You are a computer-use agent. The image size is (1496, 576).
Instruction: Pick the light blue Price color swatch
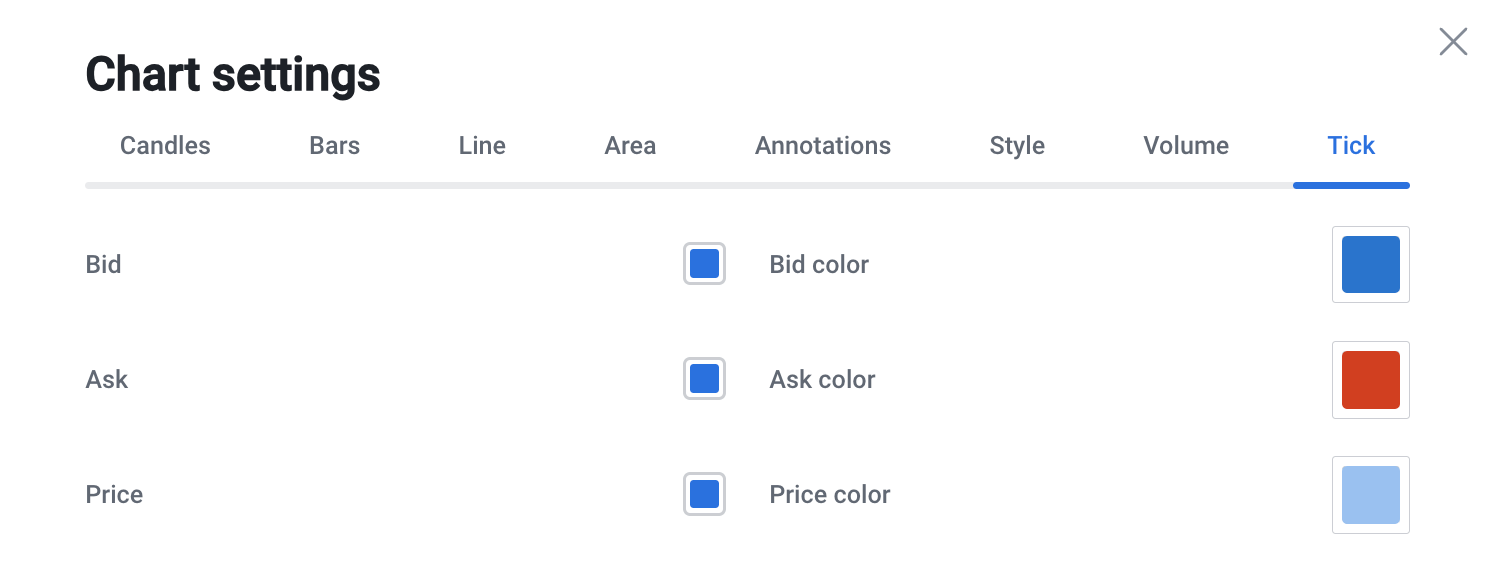click(1370, 494)
